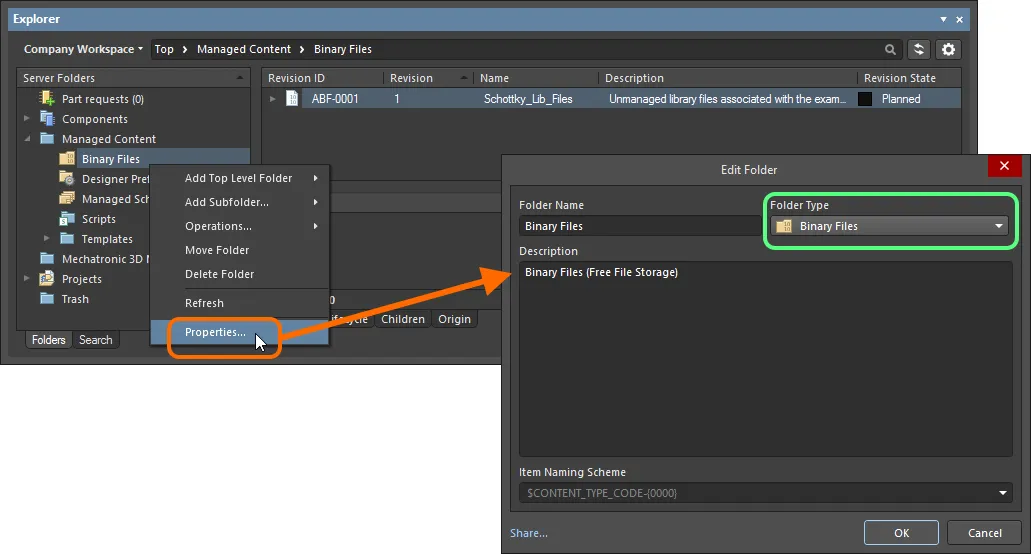Screen dimensions: 1031x554
Task: Open the Company Workspace dropdown
Action: [x=84, y=49]
